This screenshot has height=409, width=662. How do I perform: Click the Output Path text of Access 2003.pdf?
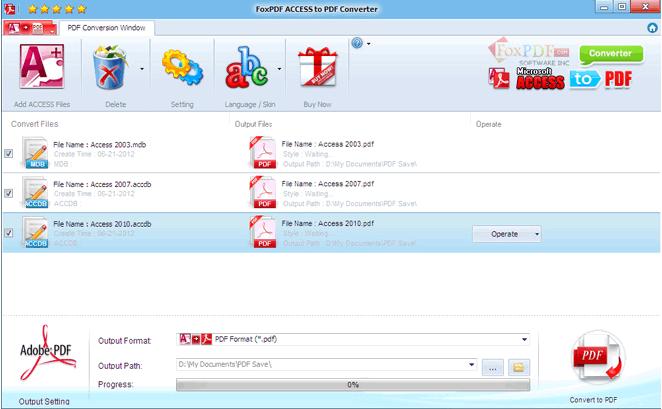pos(350,164)
